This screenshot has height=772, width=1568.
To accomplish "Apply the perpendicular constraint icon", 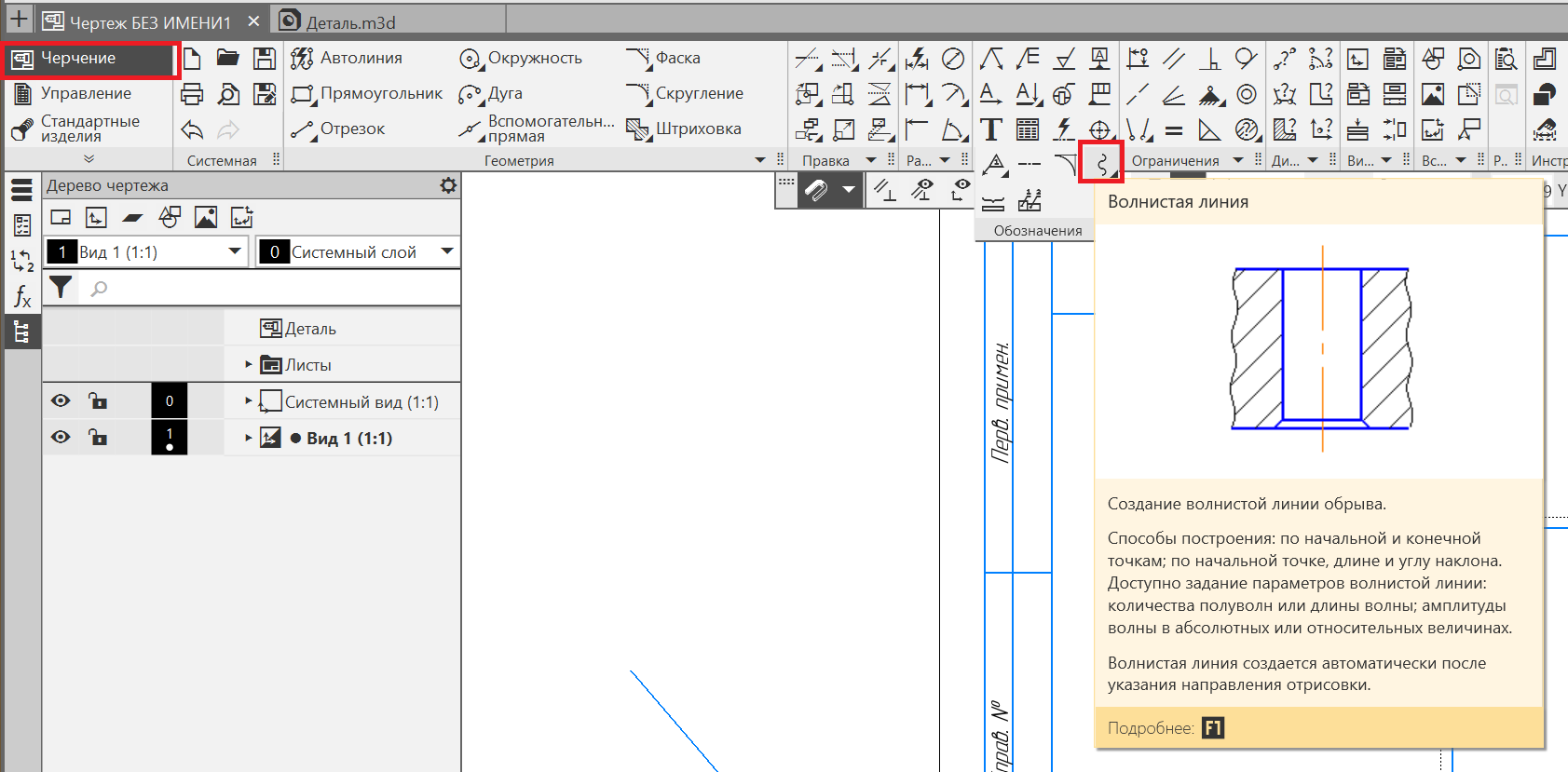I will 1210,59.
